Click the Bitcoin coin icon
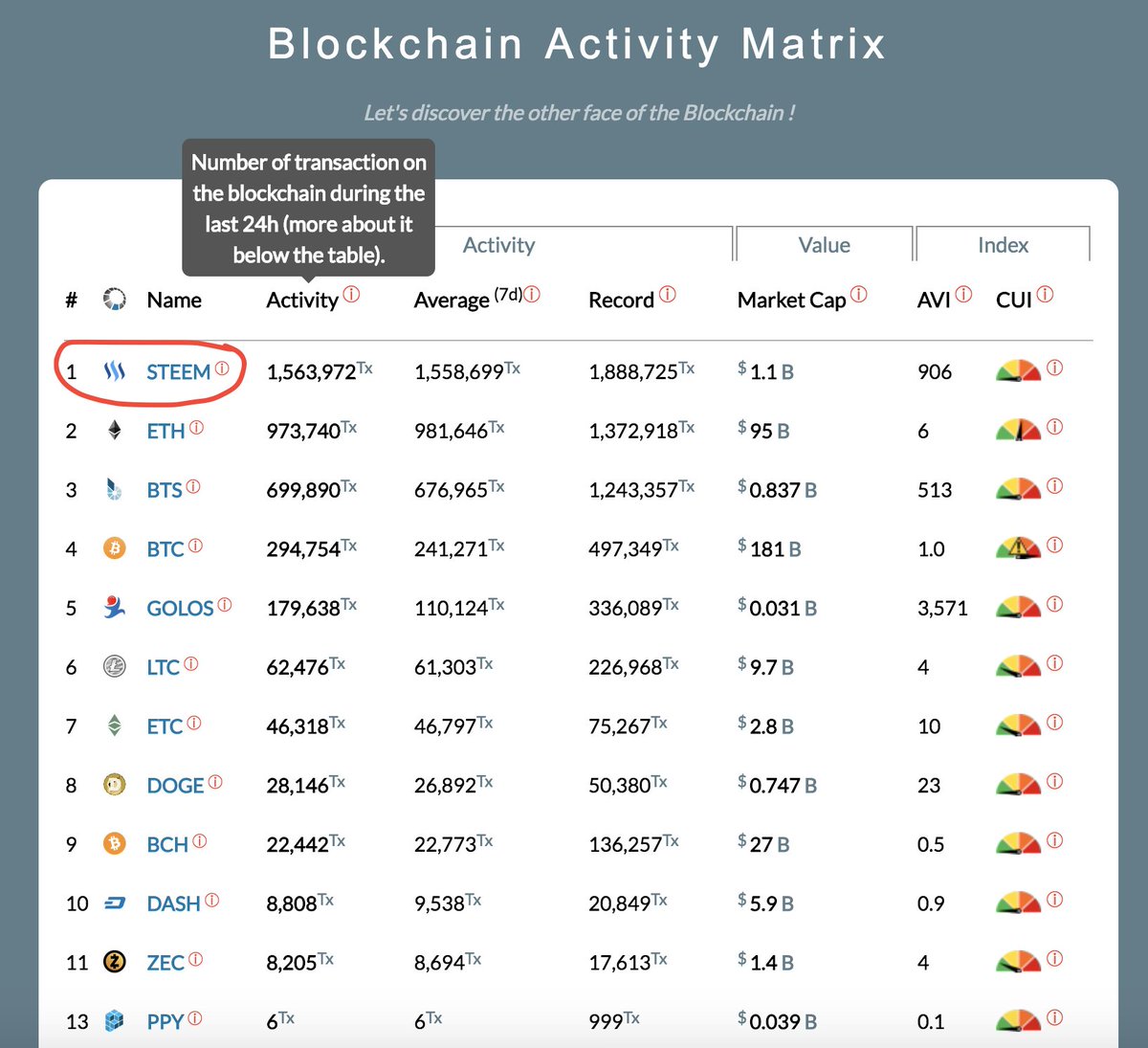This screenshot has width=1148, height=1048. point(115,548)
